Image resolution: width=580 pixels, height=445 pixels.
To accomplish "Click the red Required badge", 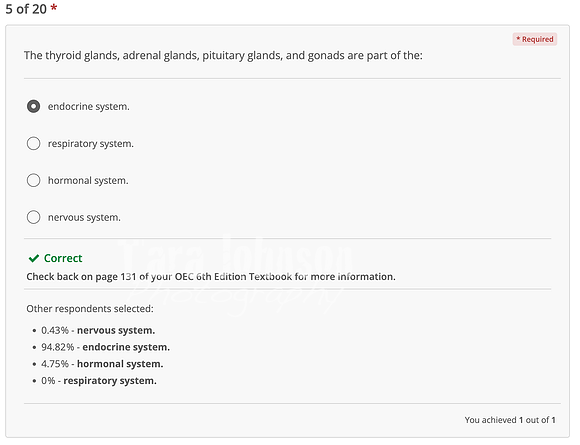I will tap(535, 39).
